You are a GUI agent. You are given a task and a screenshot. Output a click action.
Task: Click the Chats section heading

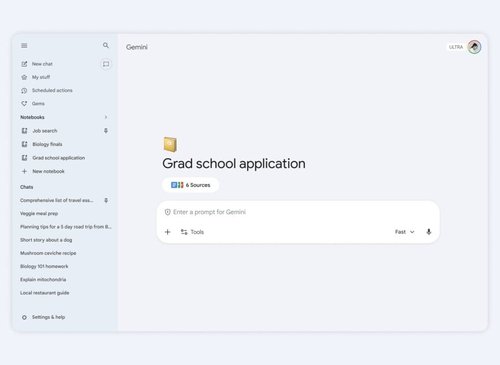27,187
